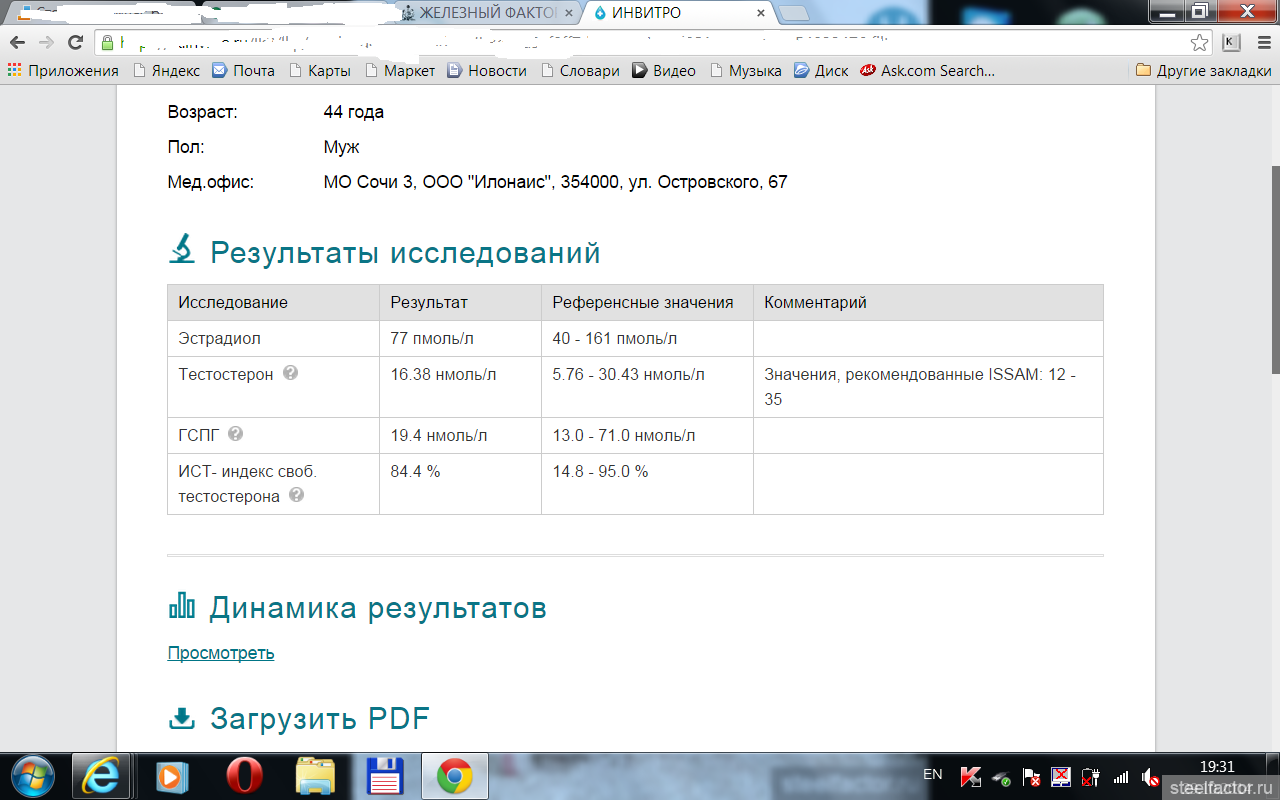This screenshot has width=1280, height=800.
Task: Open Приложения apps shortcut
Action: point(63,71)
